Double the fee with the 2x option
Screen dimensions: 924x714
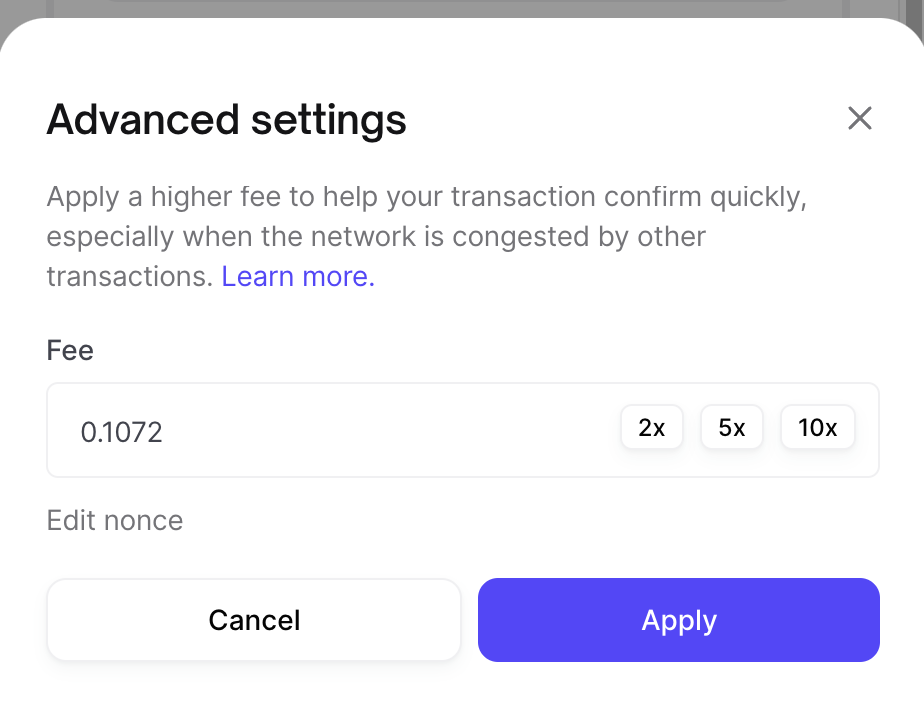coord(651,427)
